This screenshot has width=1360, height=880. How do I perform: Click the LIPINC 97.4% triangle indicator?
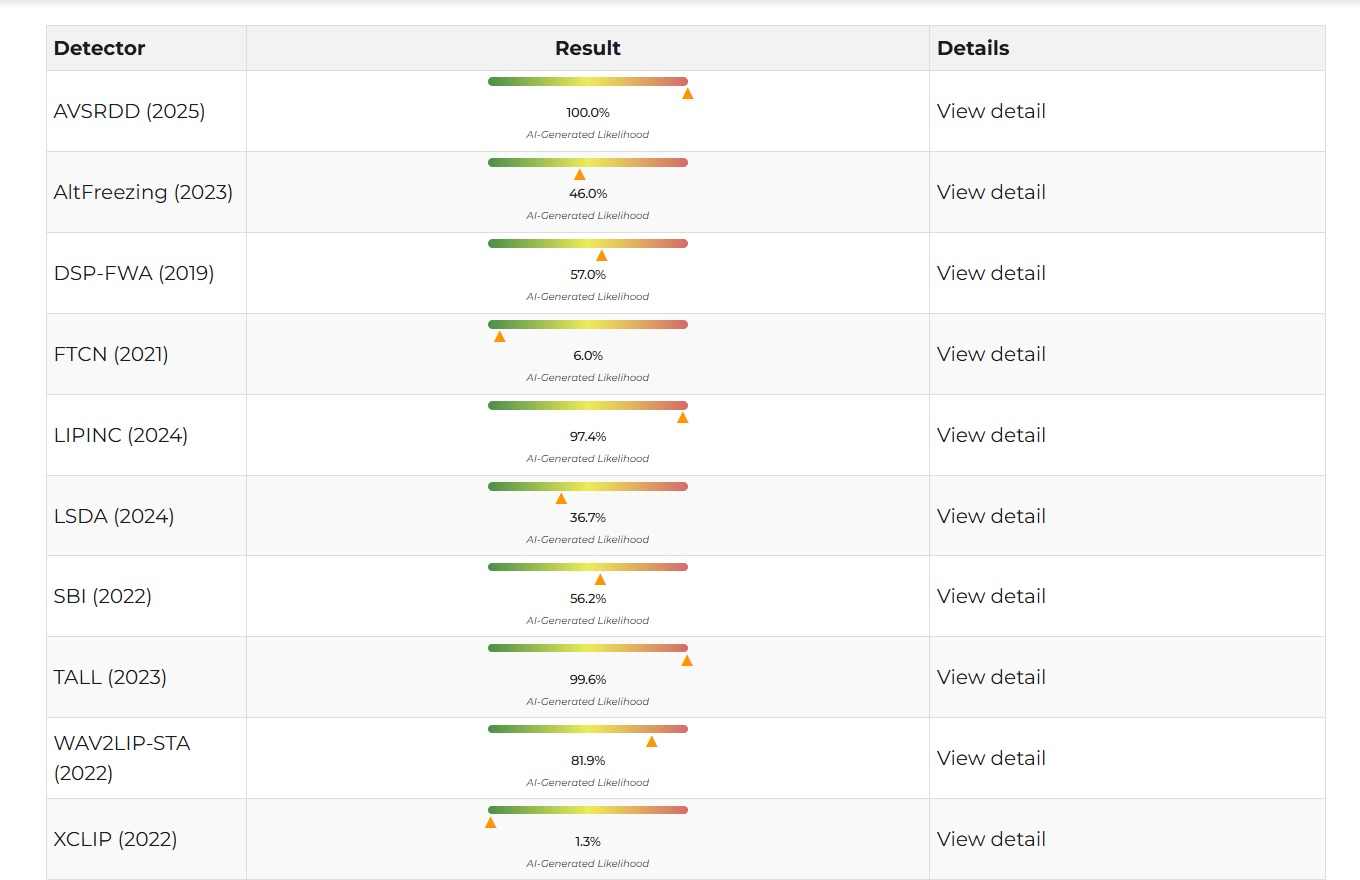[683, 417]
